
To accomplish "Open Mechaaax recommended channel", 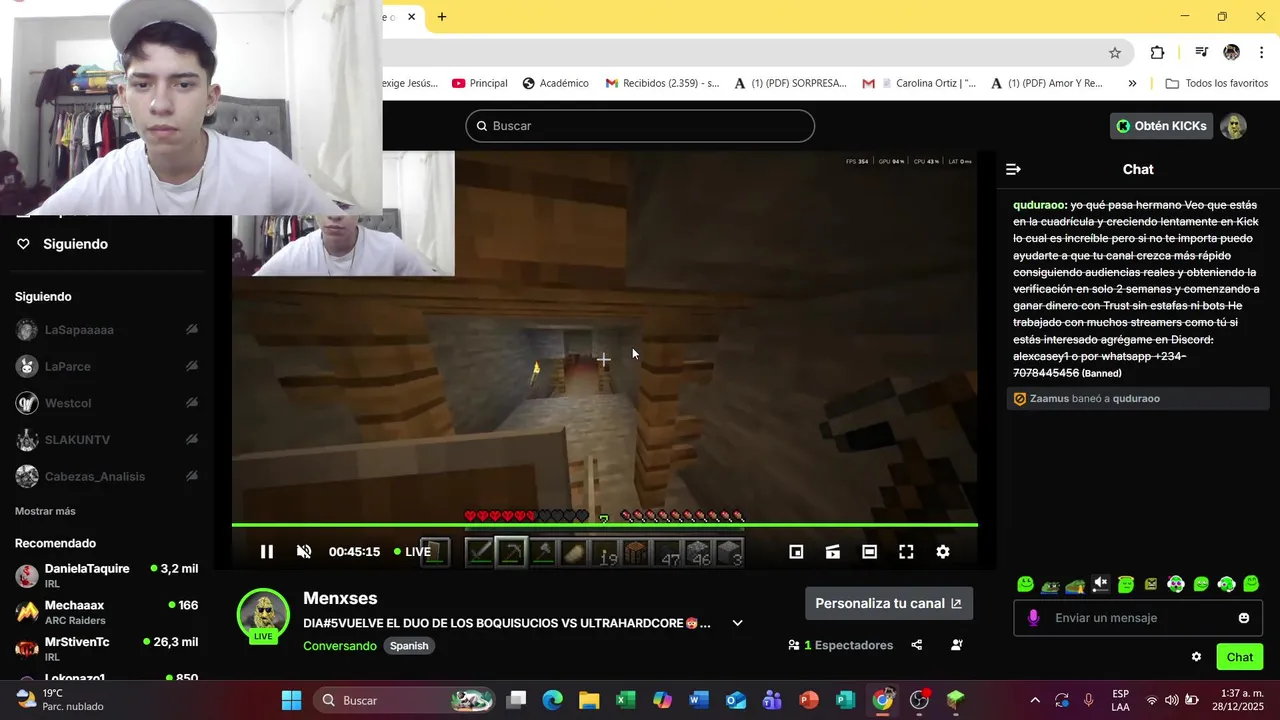I will coord(106,612).
